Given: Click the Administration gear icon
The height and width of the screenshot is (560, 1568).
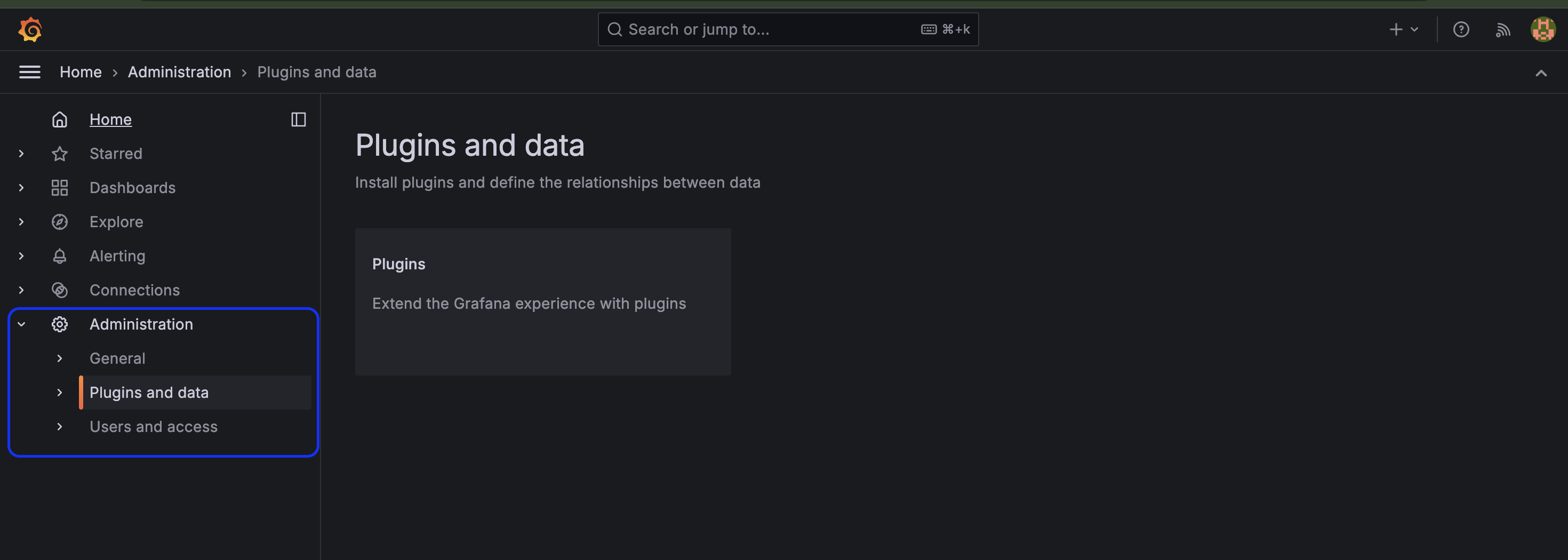Looking at the screenshot, I should (60, 324).
